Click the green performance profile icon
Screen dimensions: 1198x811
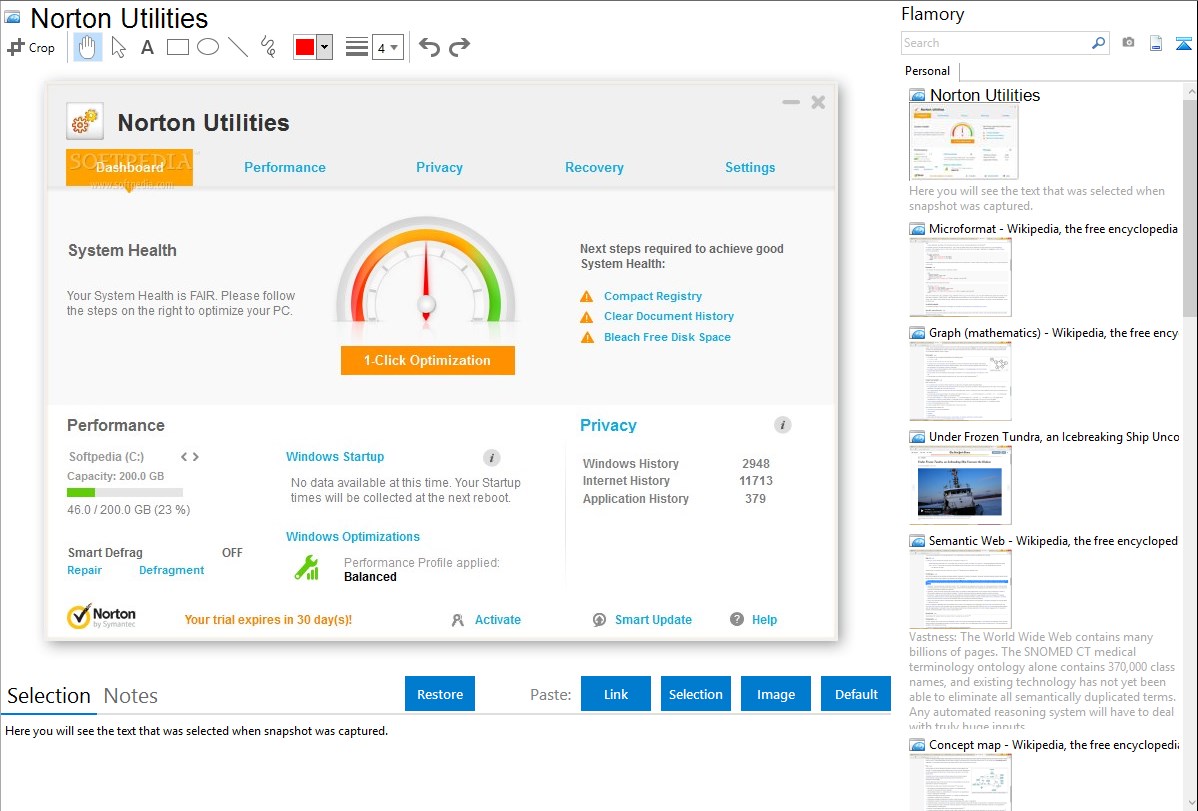[307, 568]
